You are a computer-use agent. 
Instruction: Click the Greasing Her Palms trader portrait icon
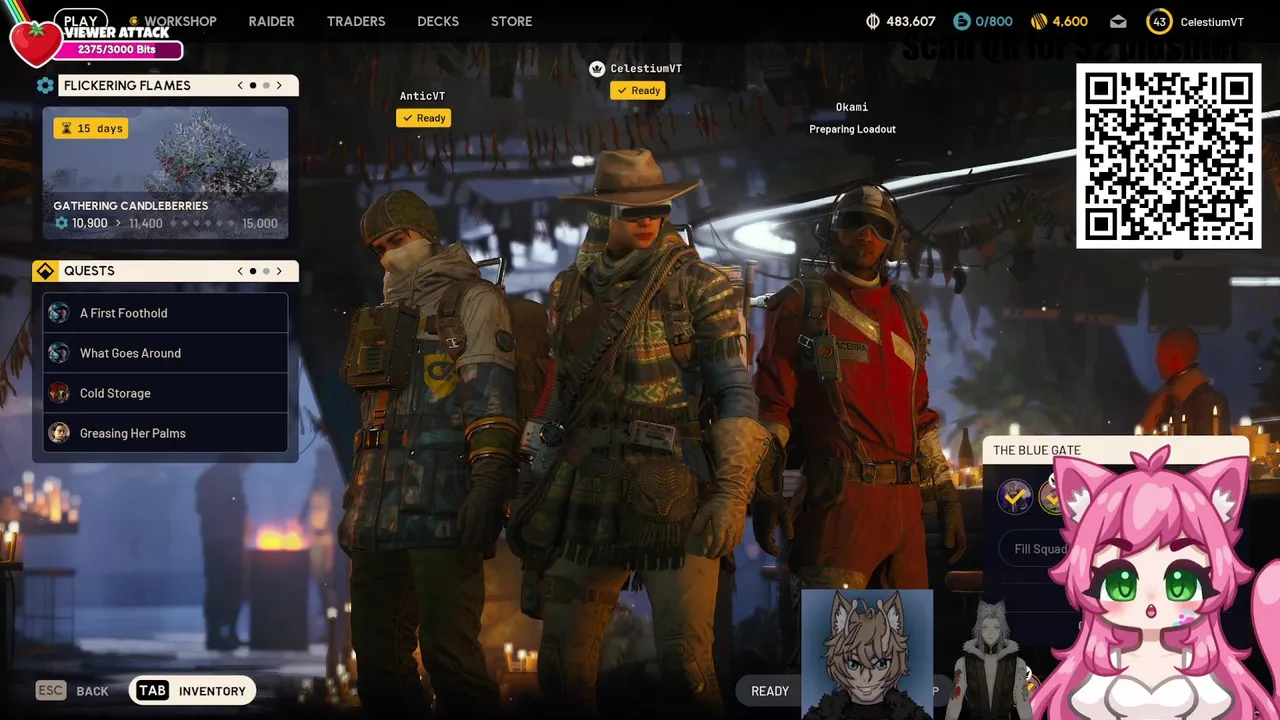[x=59, y=433]
